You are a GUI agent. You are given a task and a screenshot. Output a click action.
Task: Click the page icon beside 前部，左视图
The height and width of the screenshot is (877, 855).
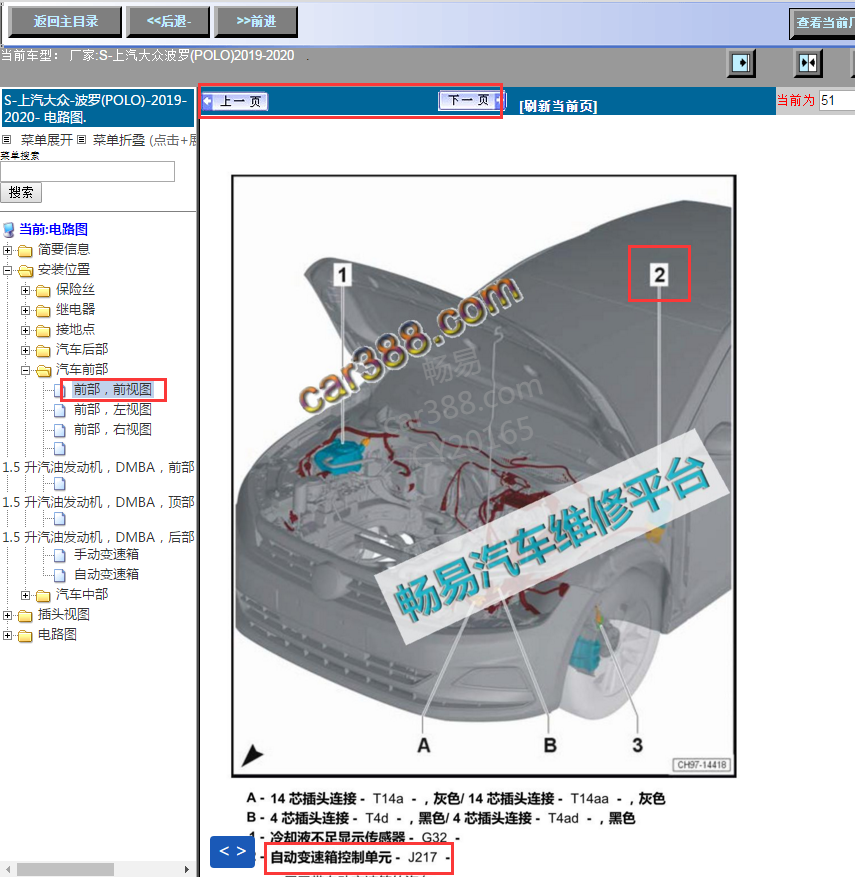60,411
